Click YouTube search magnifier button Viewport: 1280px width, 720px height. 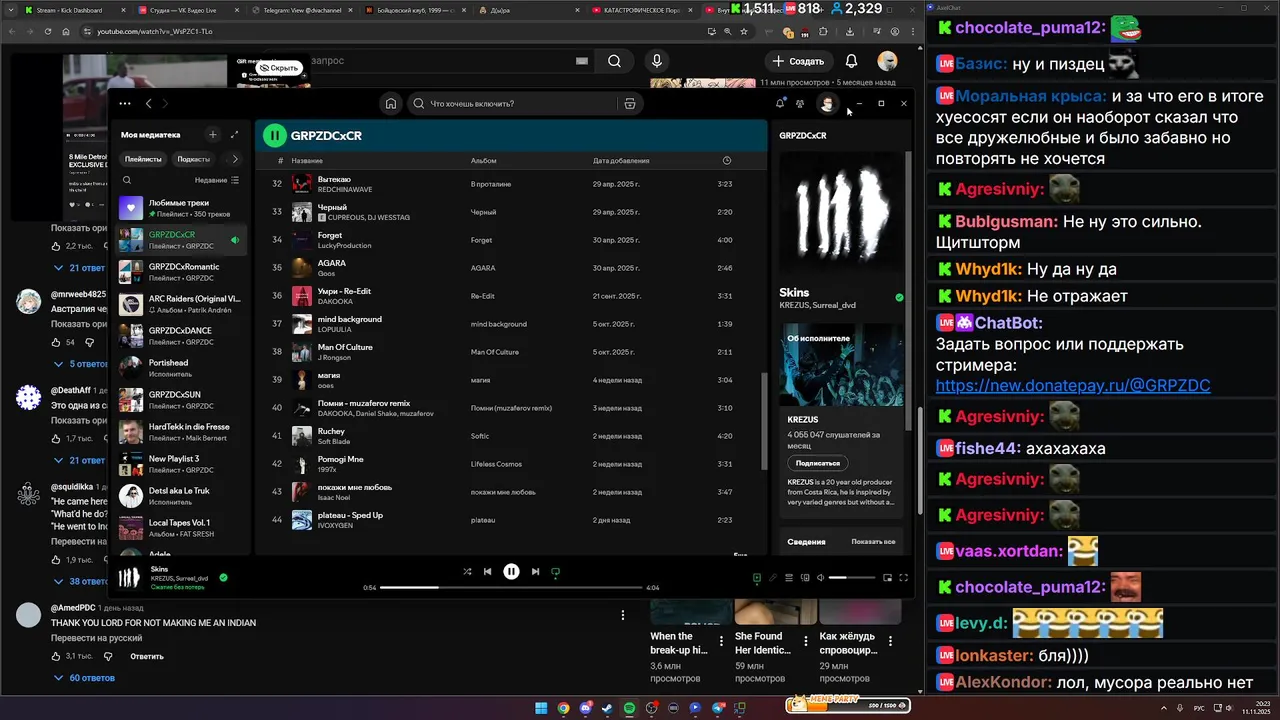[x=614, y=61]
